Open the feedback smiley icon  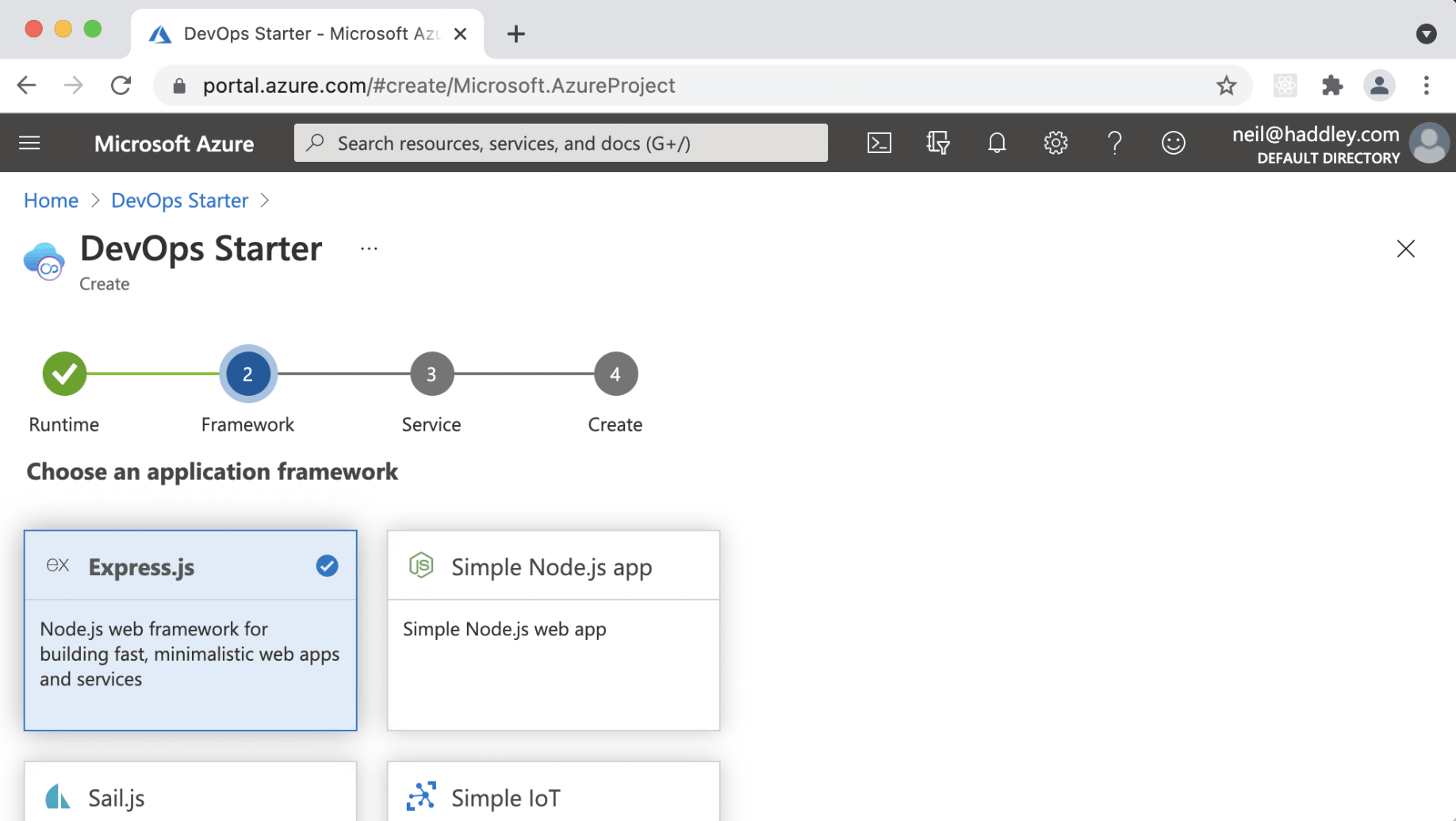point(1173,143)
